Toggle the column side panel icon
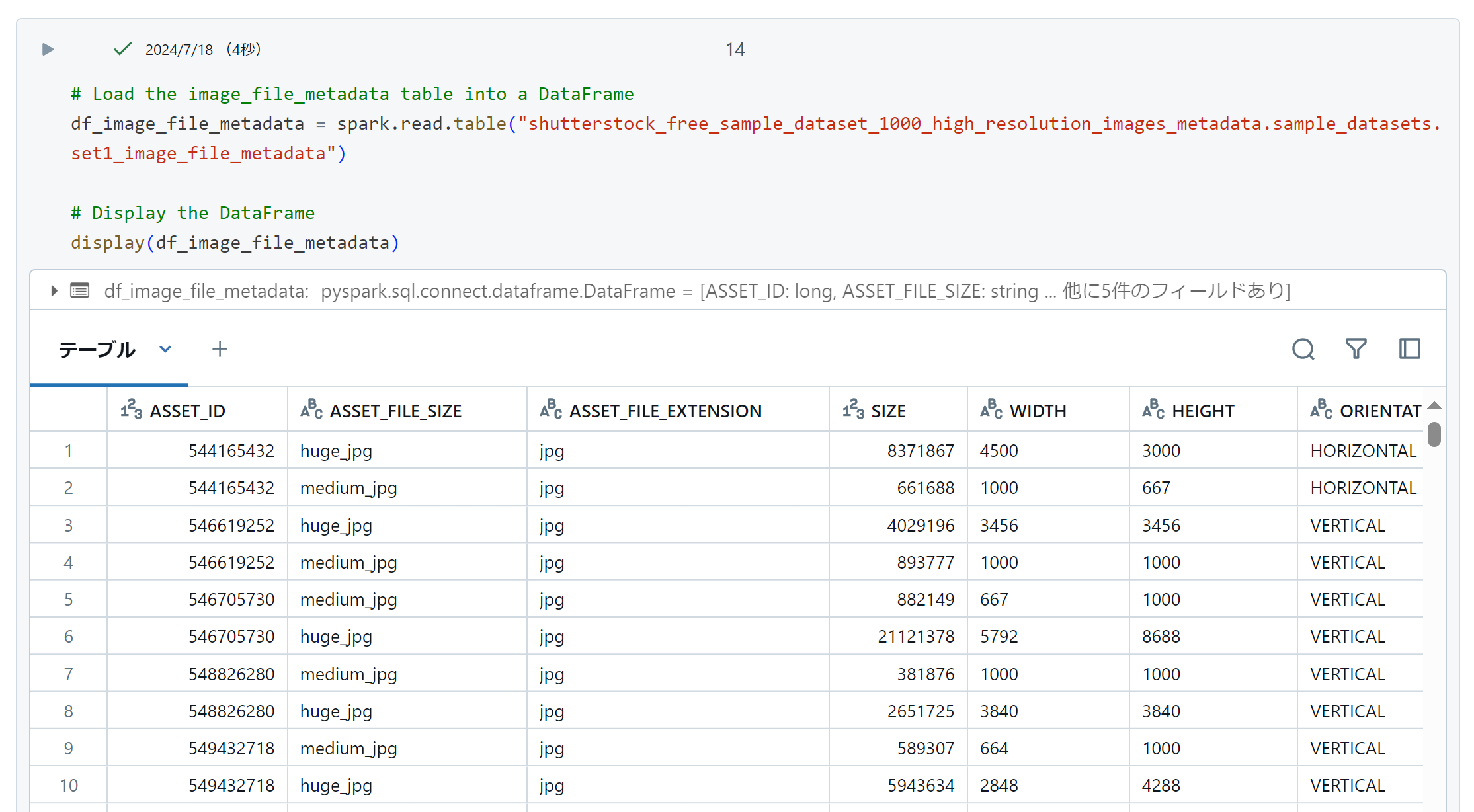Image resolution: width=1474 pixels, height=812 pixels. [1409, 349]
